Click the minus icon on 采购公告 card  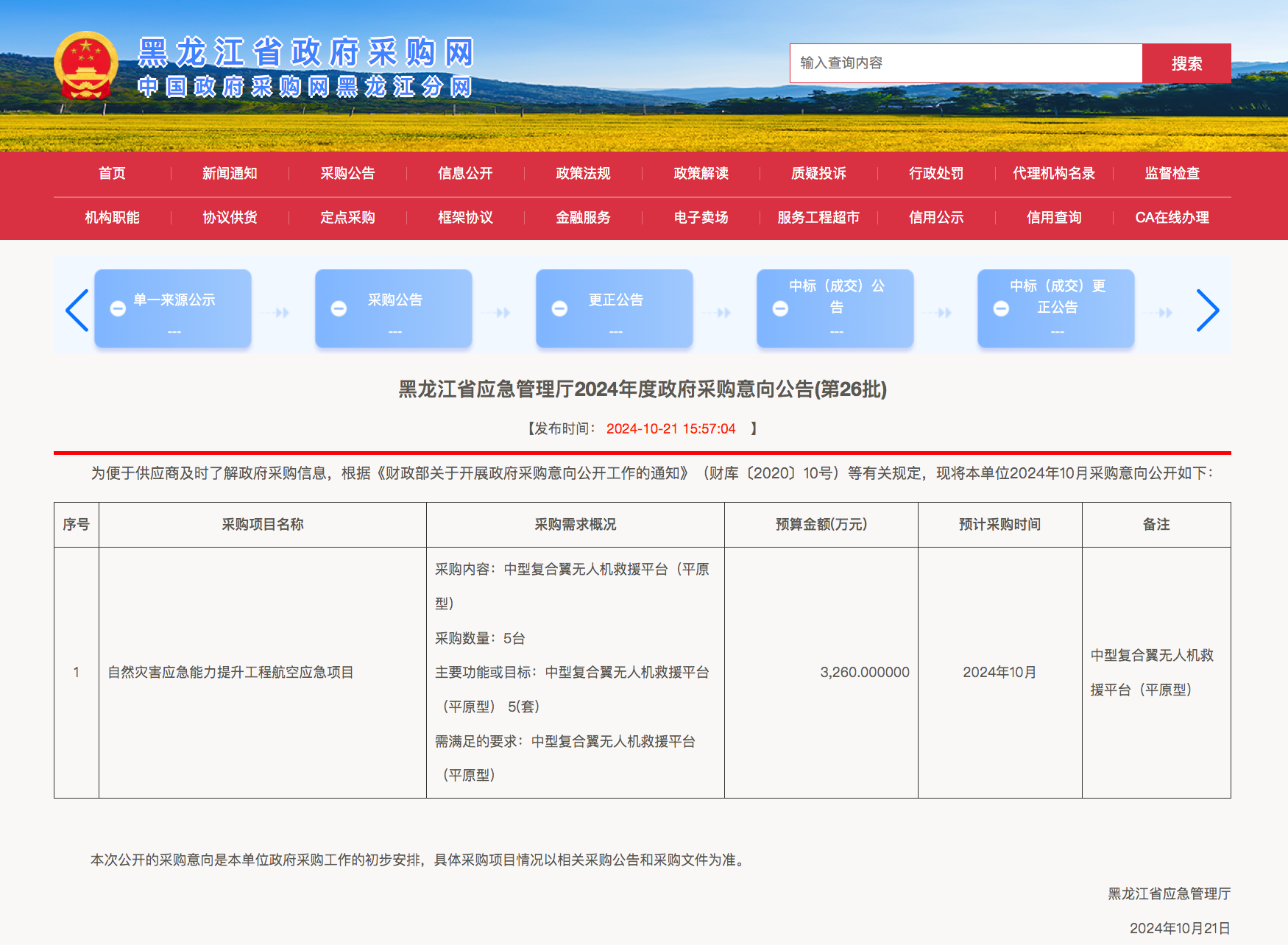click(x=339, y=308)
